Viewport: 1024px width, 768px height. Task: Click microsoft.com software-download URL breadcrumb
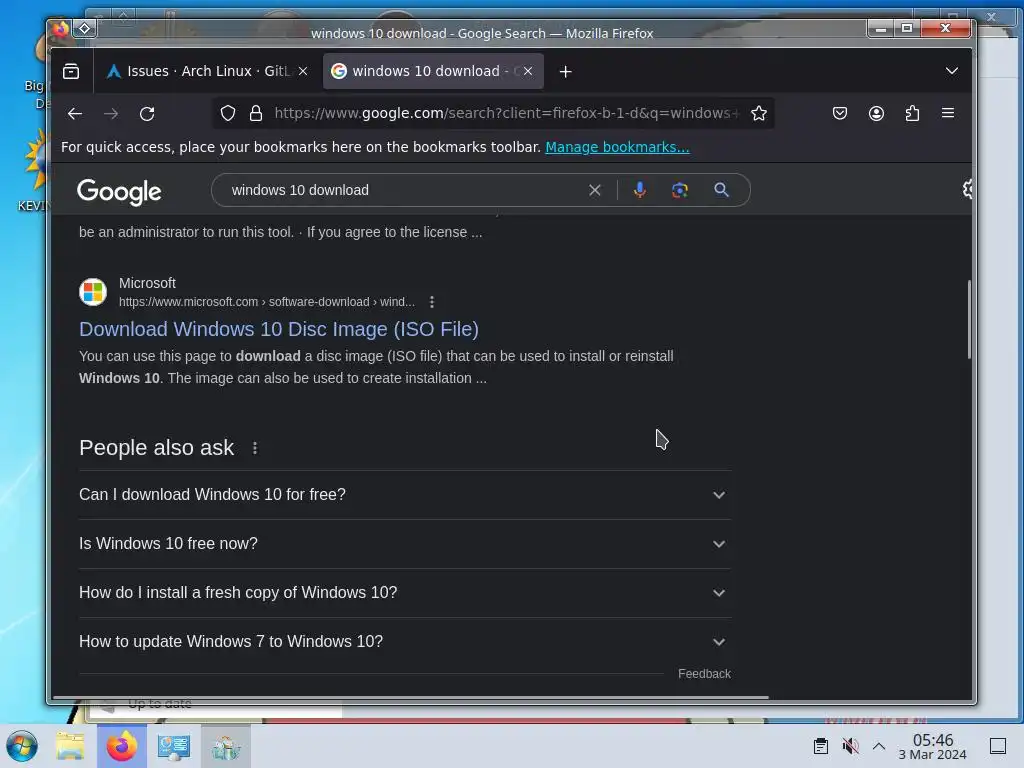(266, 302)
